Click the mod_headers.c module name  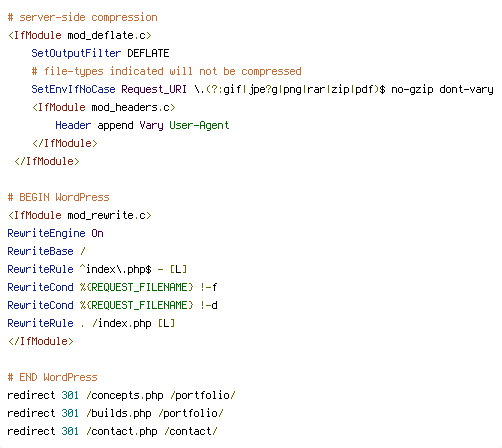pyautogui.click(x=130, y=107)
